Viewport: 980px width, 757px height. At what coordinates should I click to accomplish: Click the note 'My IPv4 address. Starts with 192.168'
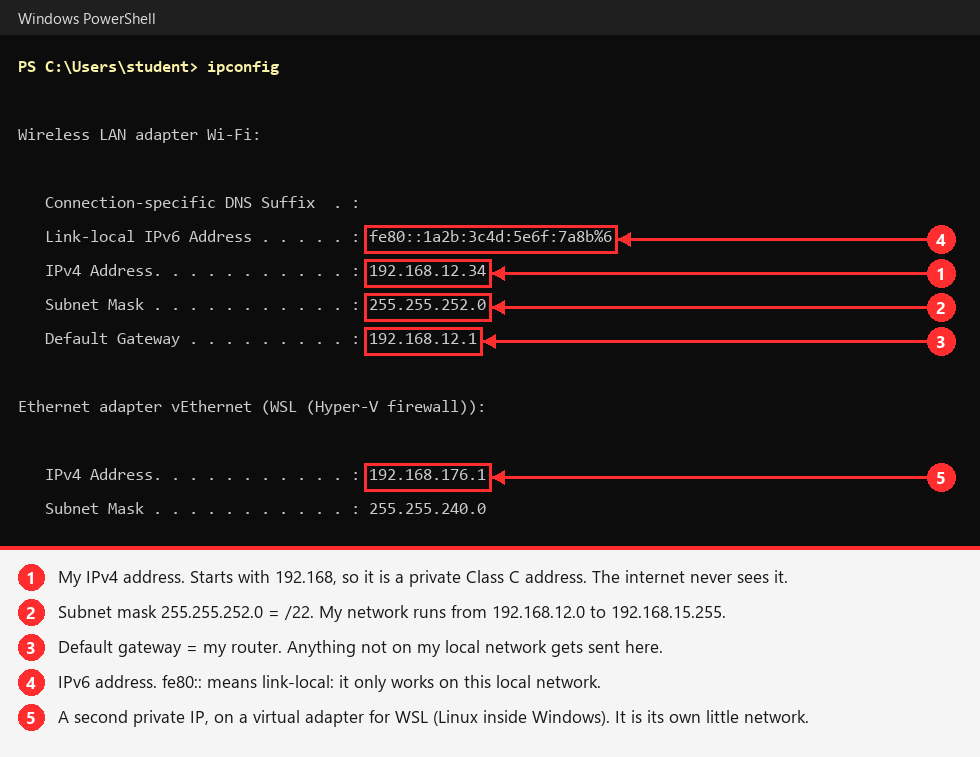coord(422,577)
